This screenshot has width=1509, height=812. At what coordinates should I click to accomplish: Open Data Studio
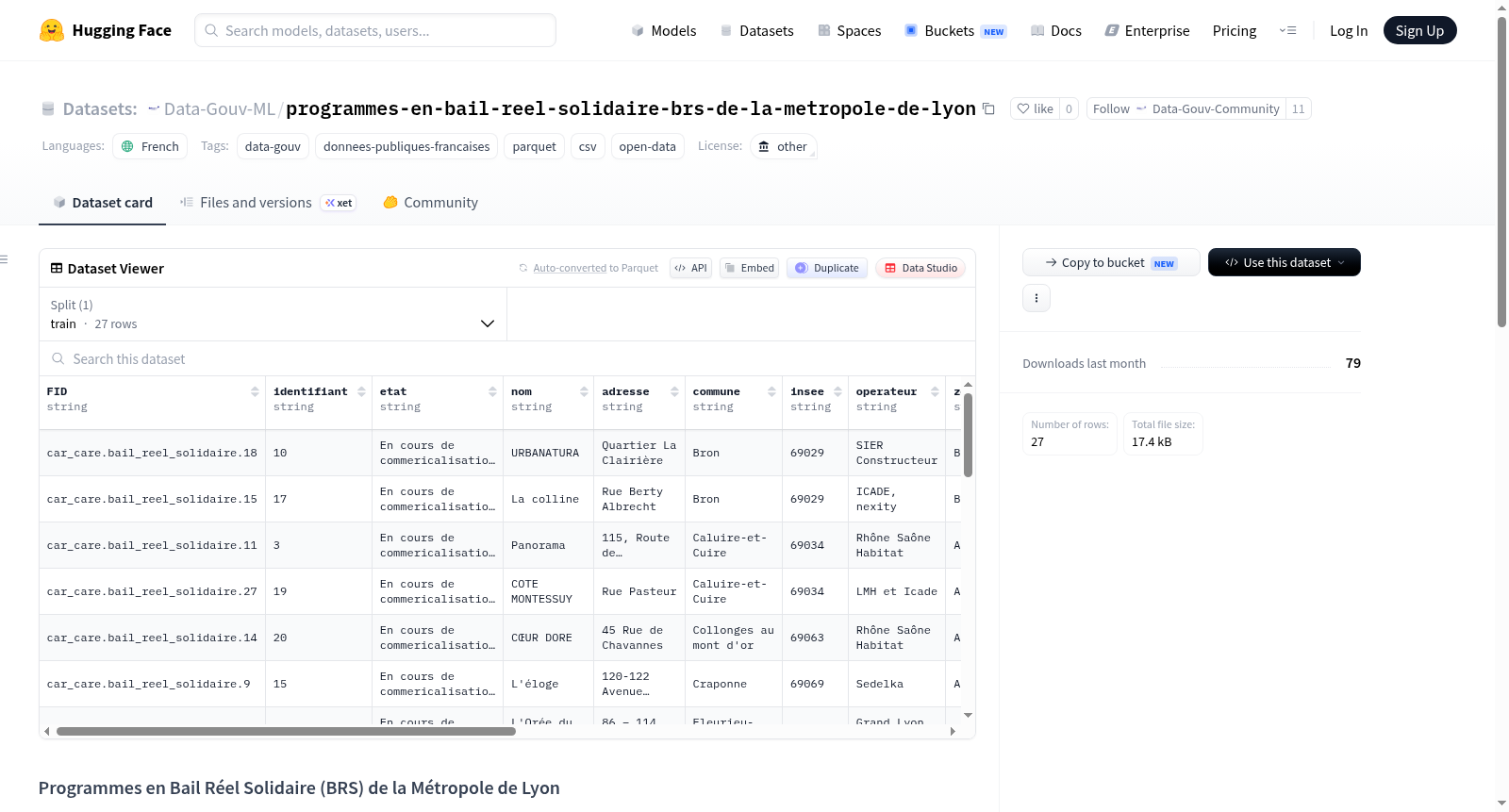coord(920,268)
